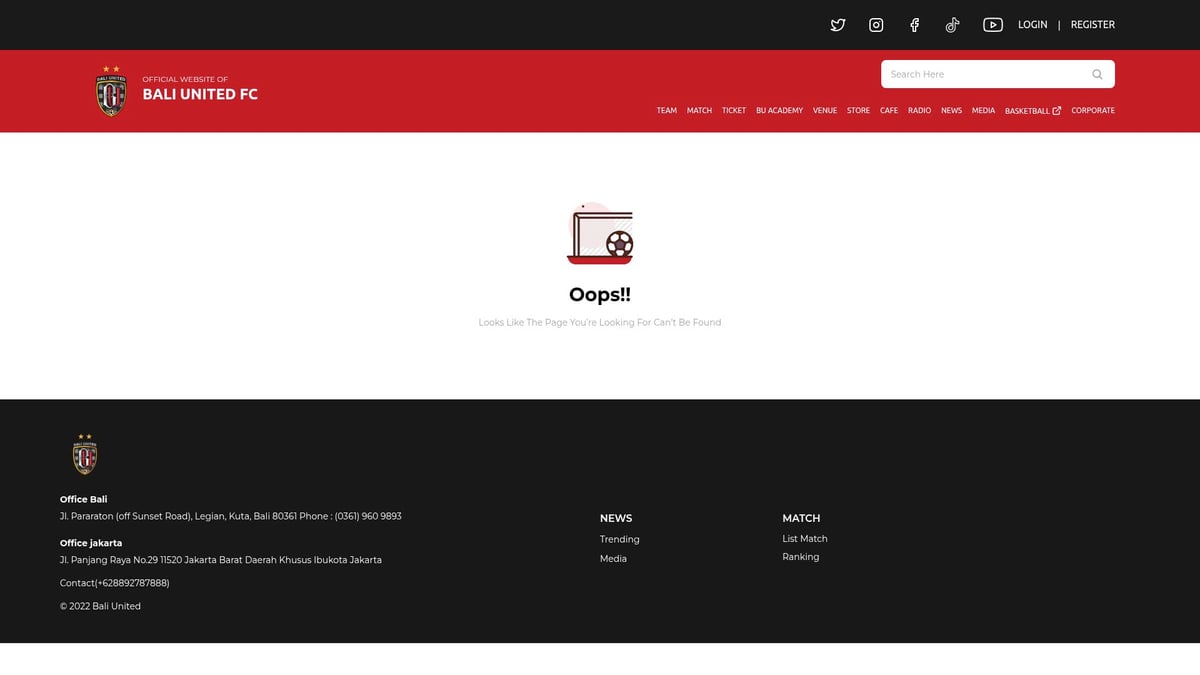This screenshot has width=1200, height=675.
Task: Open the TikTok social icon
Action: pos(952,25)
